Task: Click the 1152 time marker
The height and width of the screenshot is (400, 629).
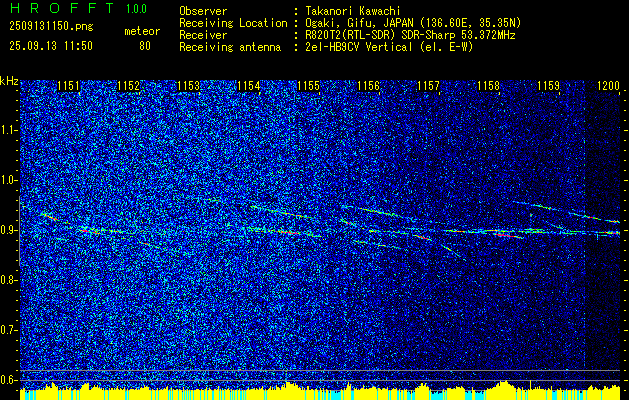Action: (x=129, y=86)
